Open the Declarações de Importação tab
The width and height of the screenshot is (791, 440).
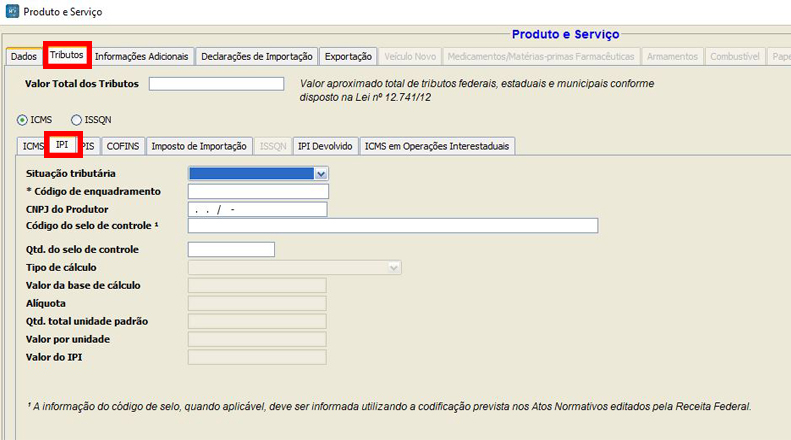click(257, 57)
